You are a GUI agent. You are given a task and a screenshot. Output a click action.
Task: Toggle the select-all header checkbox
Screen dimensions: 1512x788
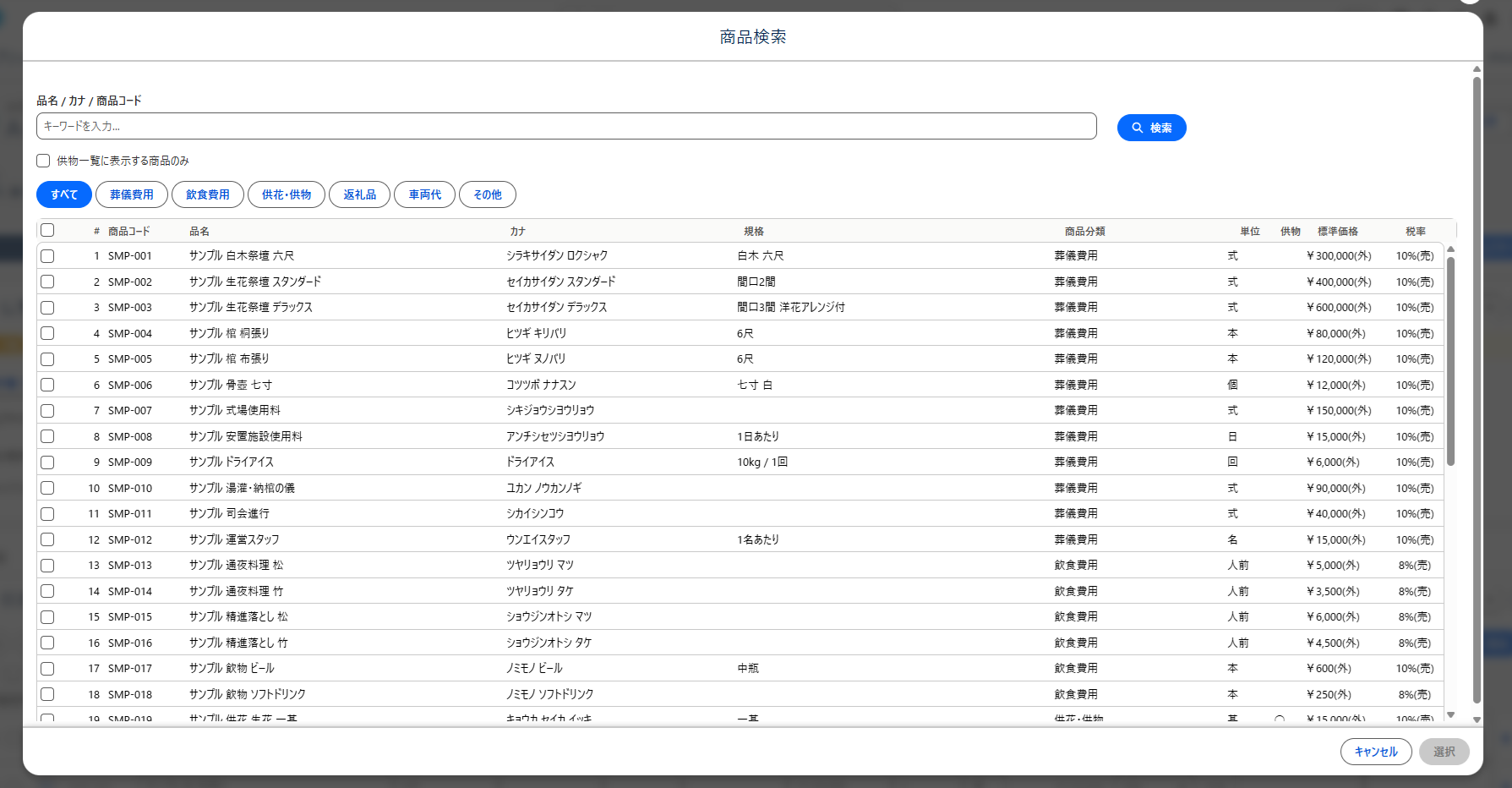pos(47,230)
